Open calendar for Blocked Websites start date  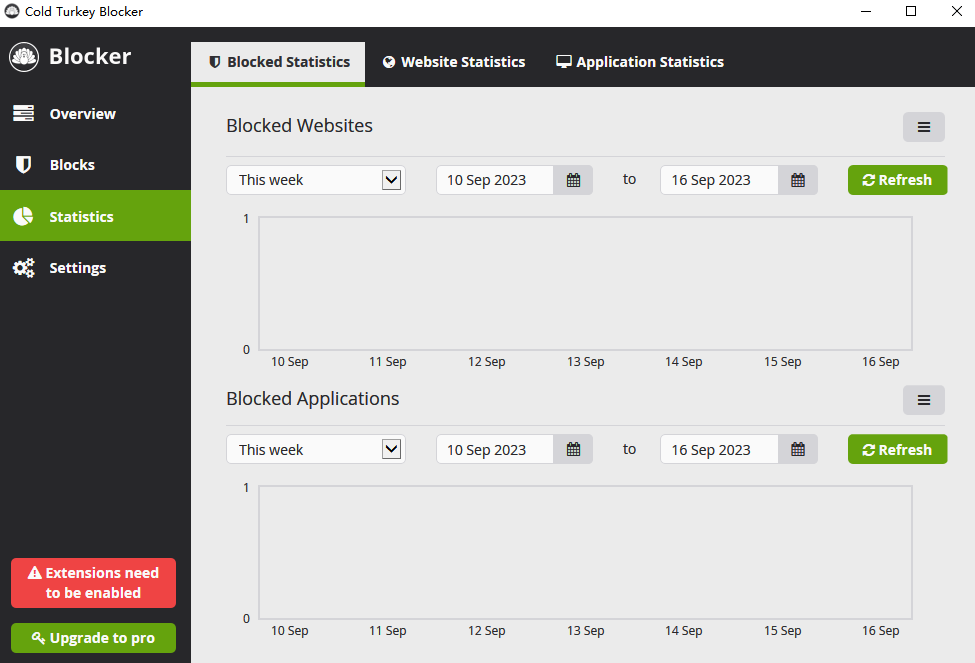click(x=573, y=180)
